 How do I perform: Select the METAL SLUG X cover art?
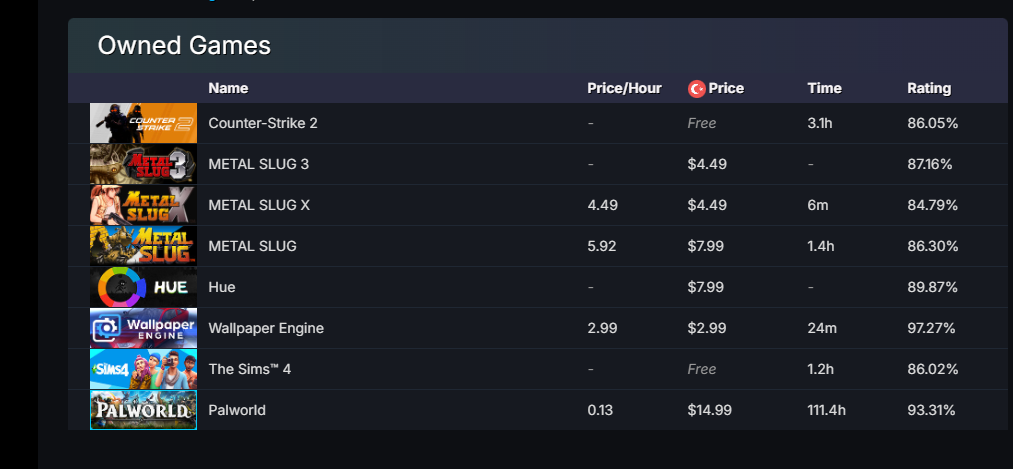pyautogui.click(x=143, y=205)
